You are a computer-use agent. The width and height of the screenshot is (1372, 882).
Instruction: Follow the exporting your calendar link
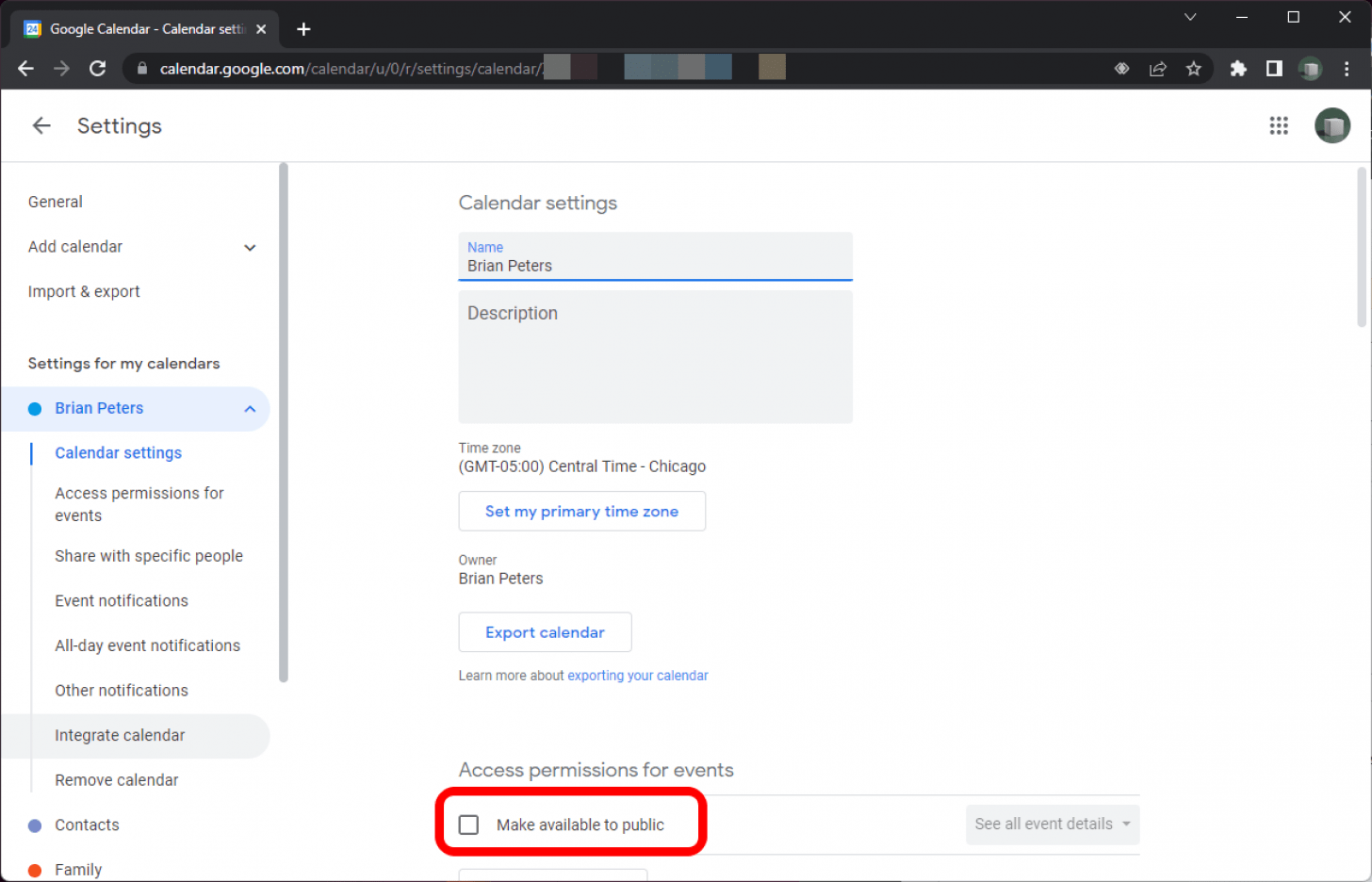638,676
